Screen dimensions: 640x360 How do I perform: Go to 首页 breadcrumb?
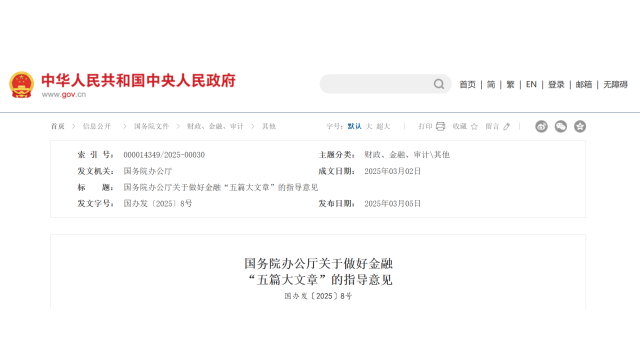tap(58, 127)
